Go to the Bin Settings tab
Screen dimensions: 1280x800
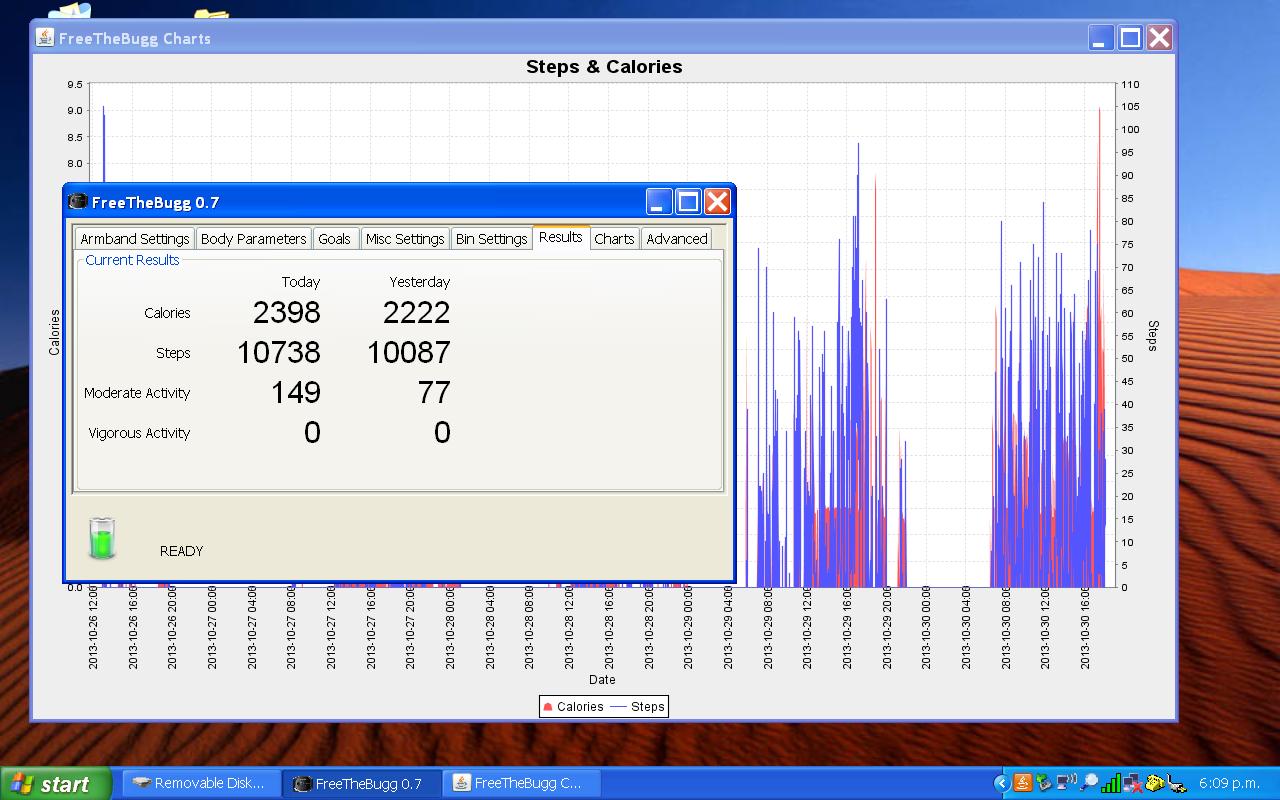point(491,239)
